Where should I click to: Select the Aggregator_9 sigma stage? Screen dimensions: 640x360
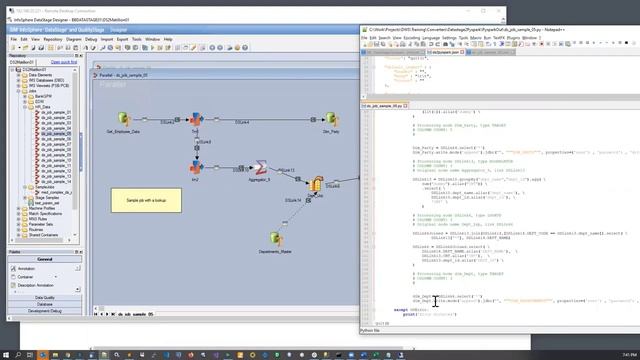(260, 167)
